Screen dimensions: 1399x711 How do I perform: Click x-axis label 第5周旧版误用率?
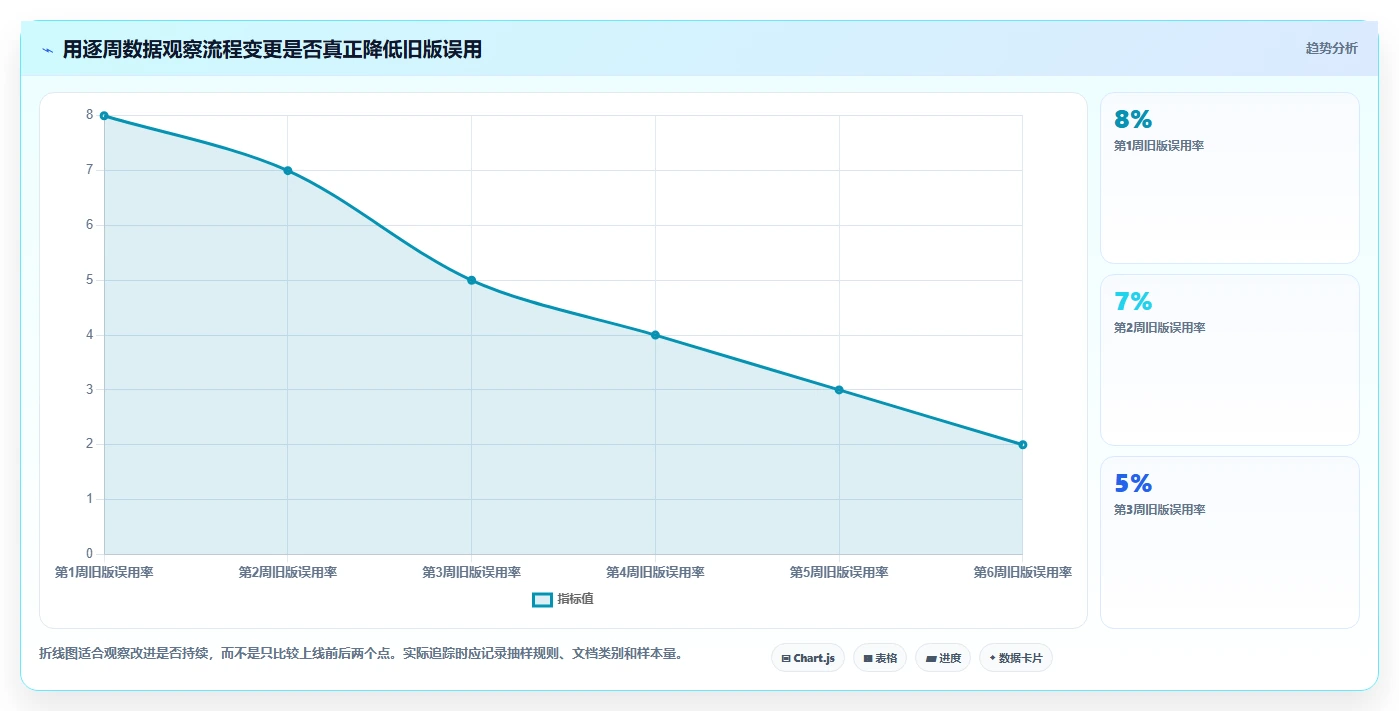click(x=839, y=573)
